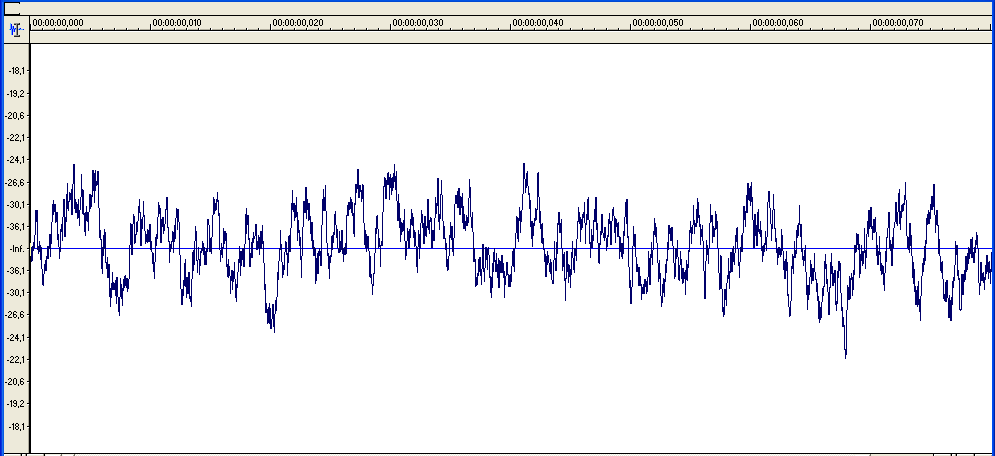
Task: Click the -24,1 label above the -Inf. line
Action: coord(17,160)
